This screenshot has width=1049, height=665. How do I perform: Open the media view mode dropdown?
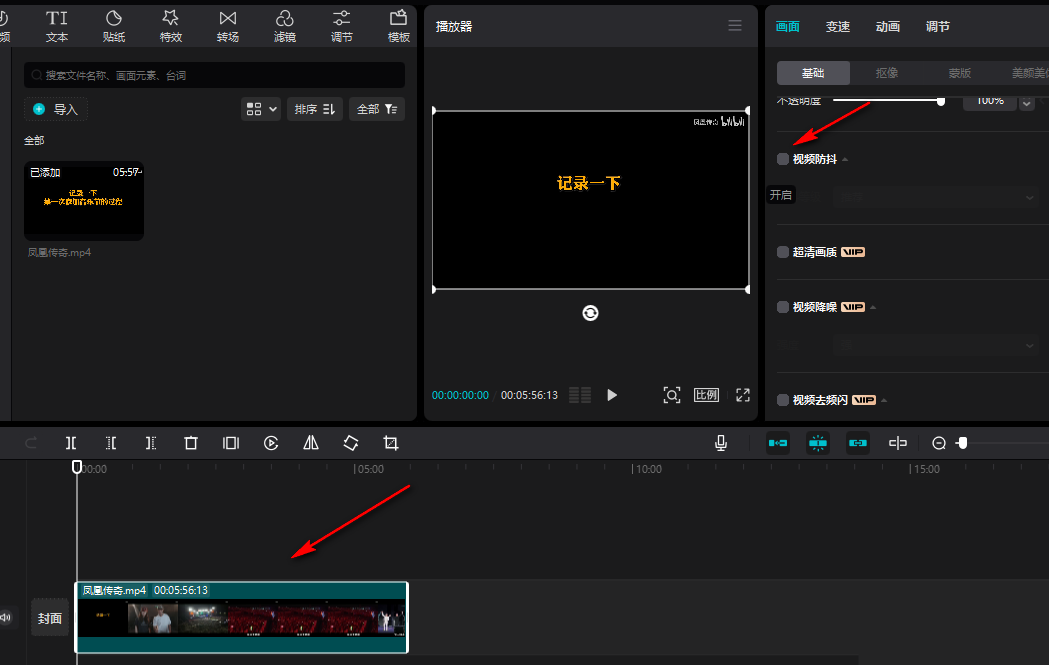coord(261,109)
